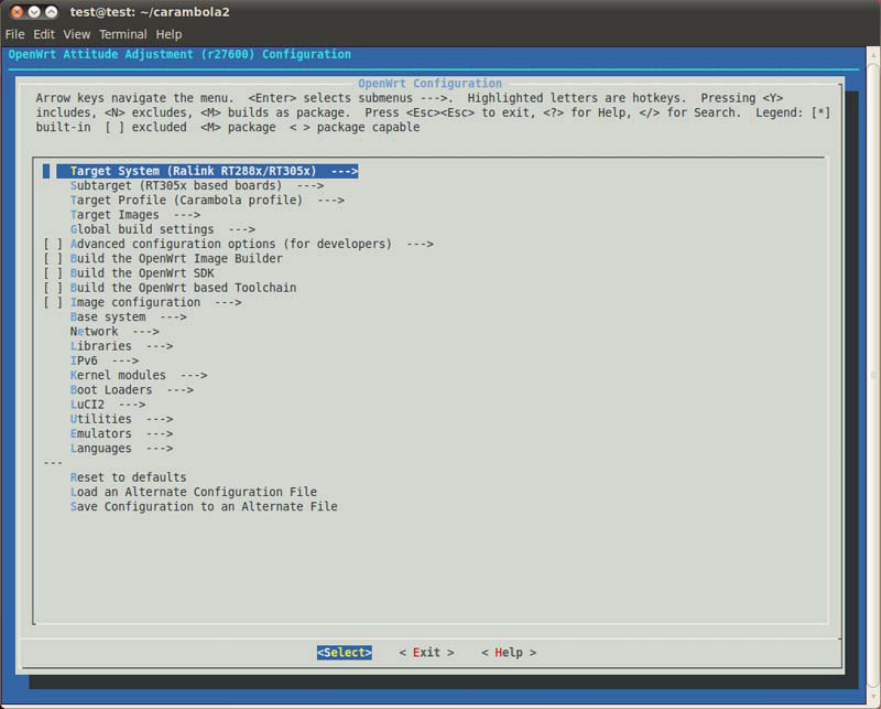Toggle Advanced configuration options checkbox
Image resolution: width=881 pixels, height=709 pixels.
[53, 244]
